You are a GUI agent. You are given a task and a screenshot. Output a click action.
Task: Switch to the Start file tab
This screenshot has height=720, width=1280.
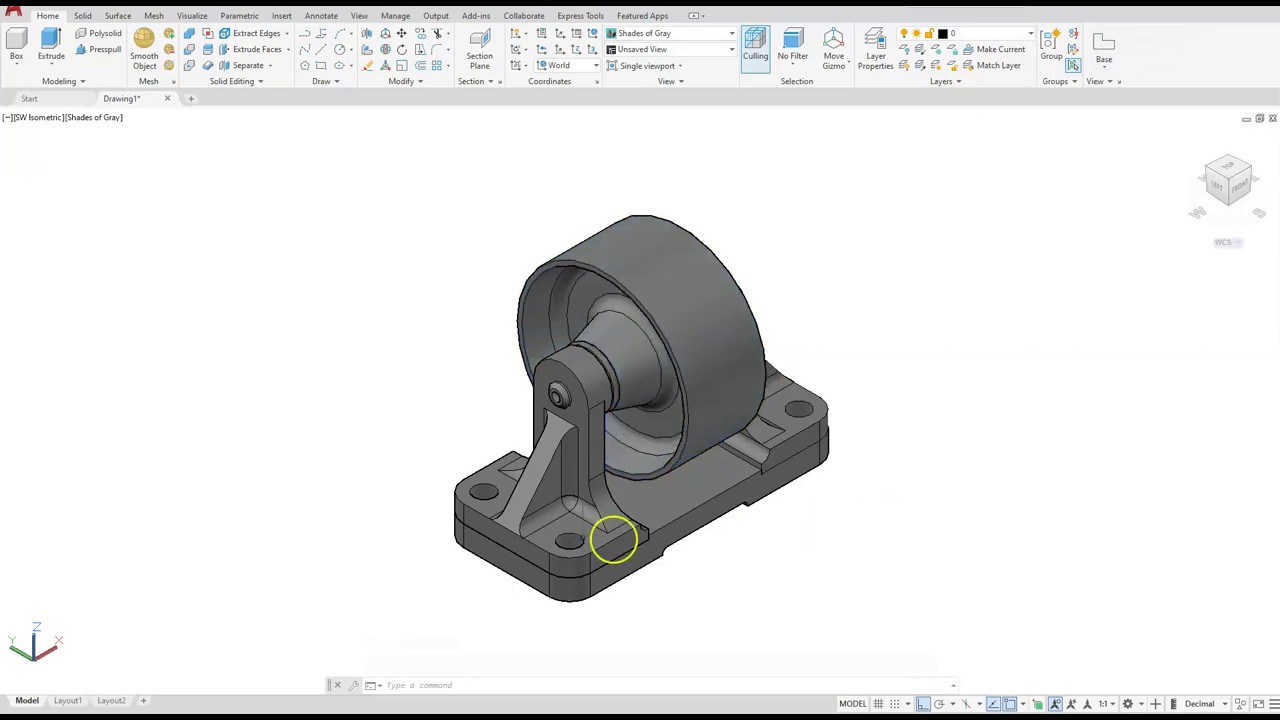point(29,99)
